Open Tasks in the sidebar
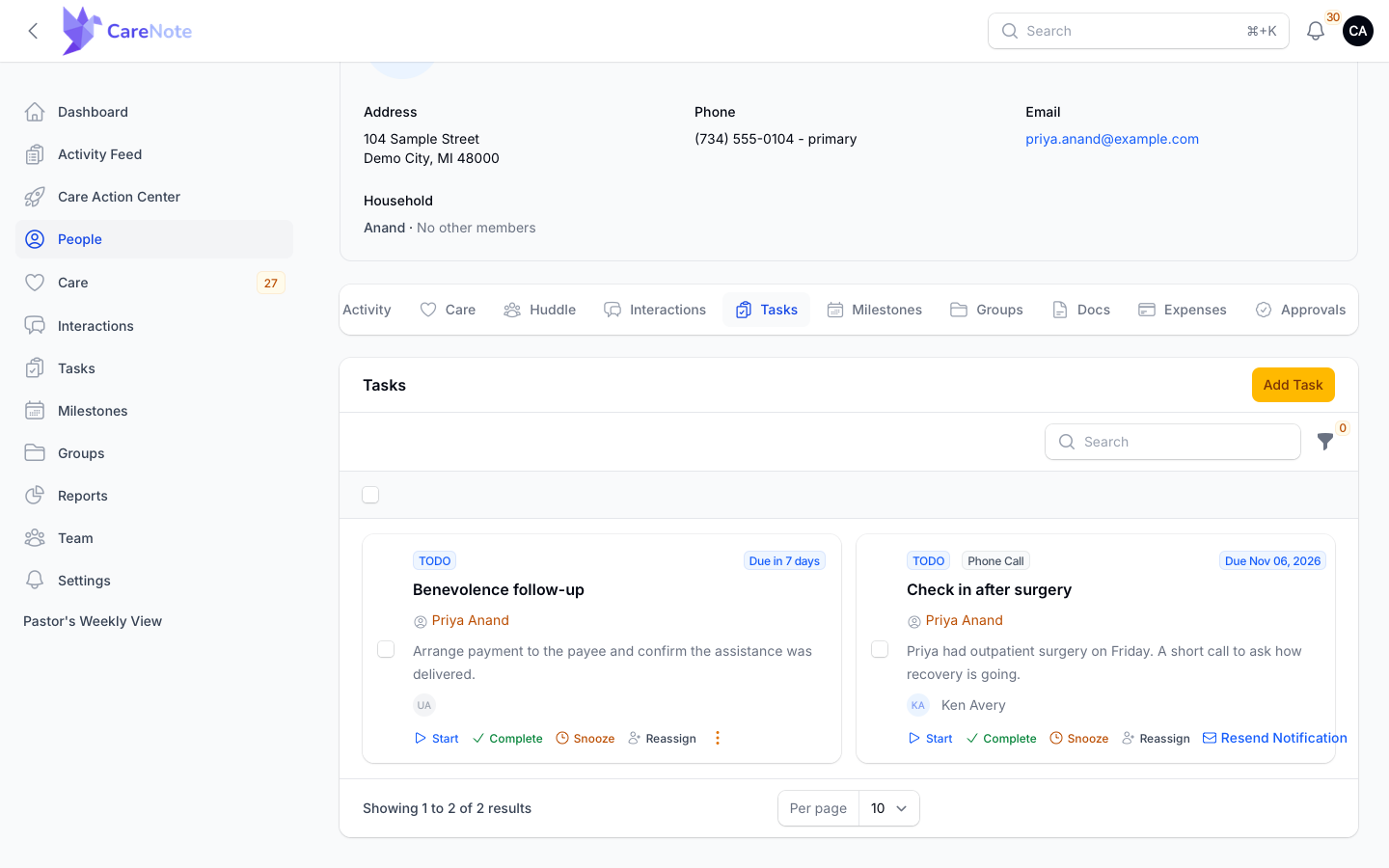This screenshot has width=1389, height=868. pos(154,368)
